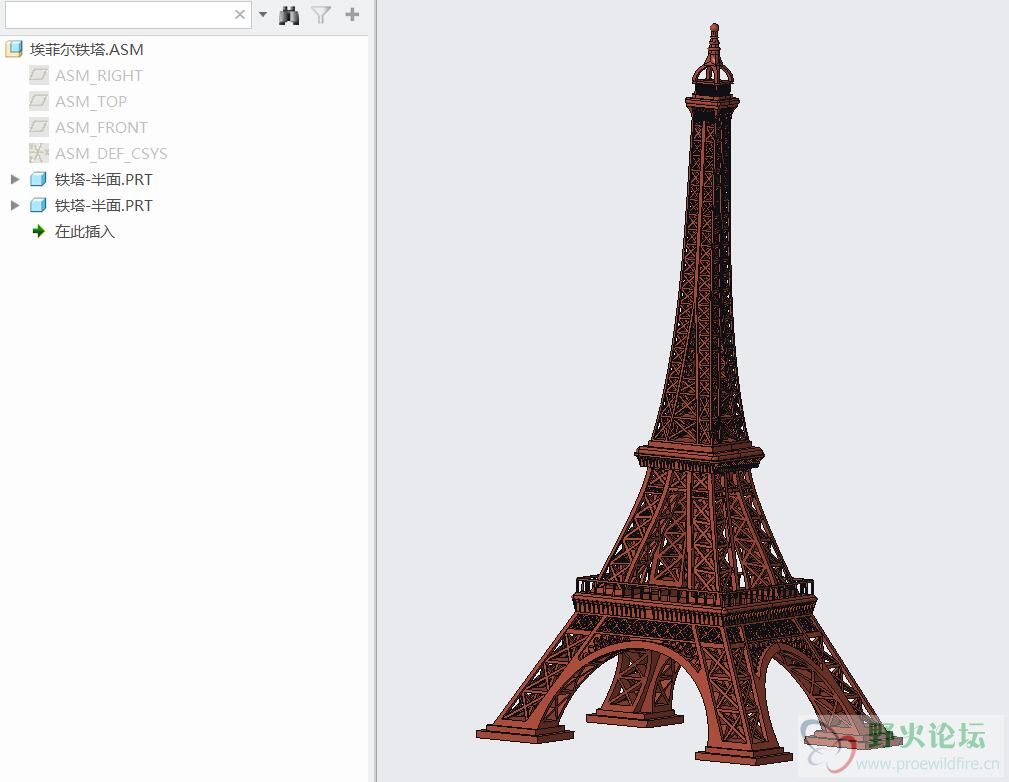Select the ASM_FRONT datum plane
This screenshot has height=782, width=1009.
(x=102, y=127)
